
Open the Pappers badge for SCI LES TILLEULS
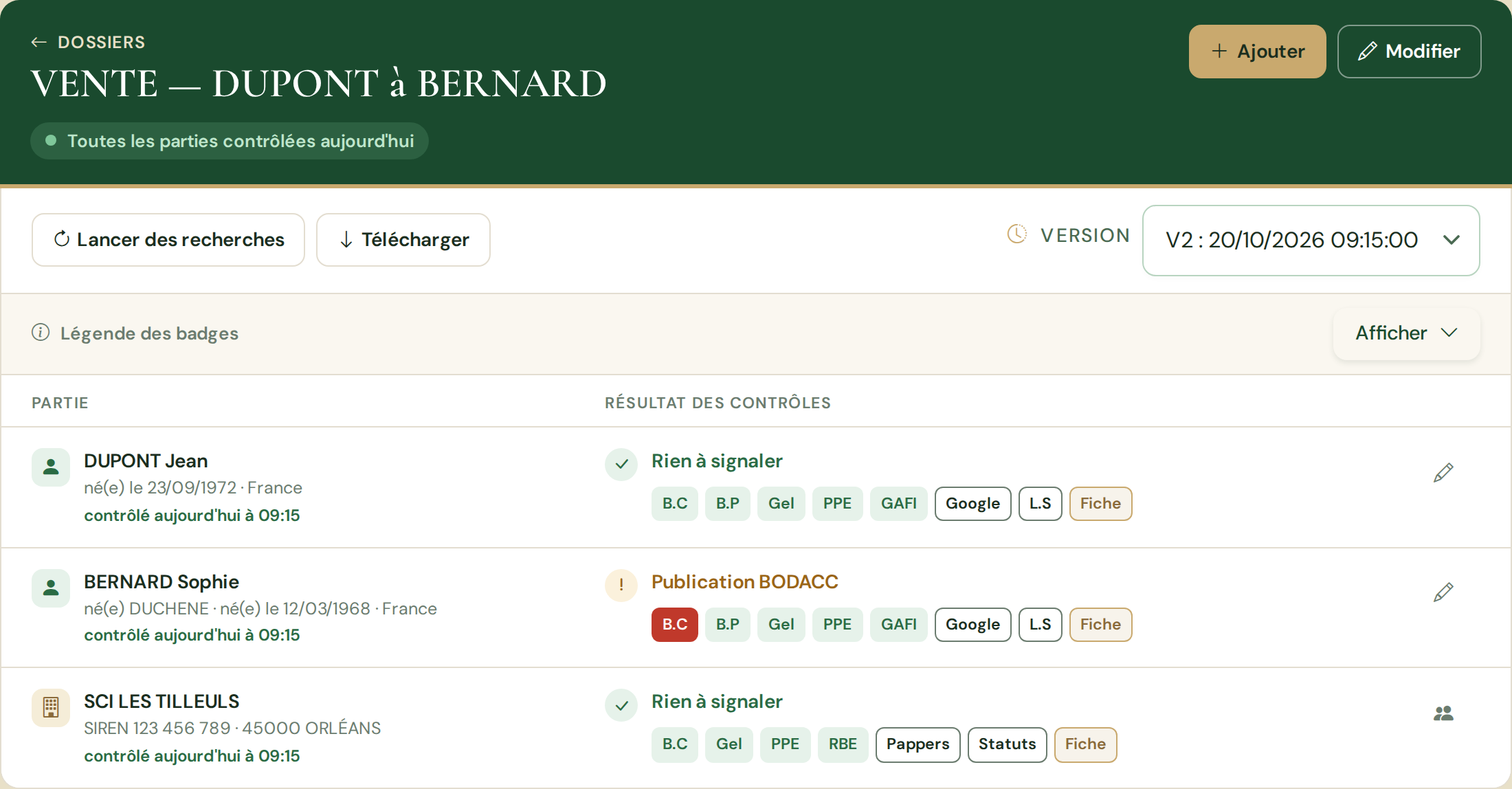(918, 744)
